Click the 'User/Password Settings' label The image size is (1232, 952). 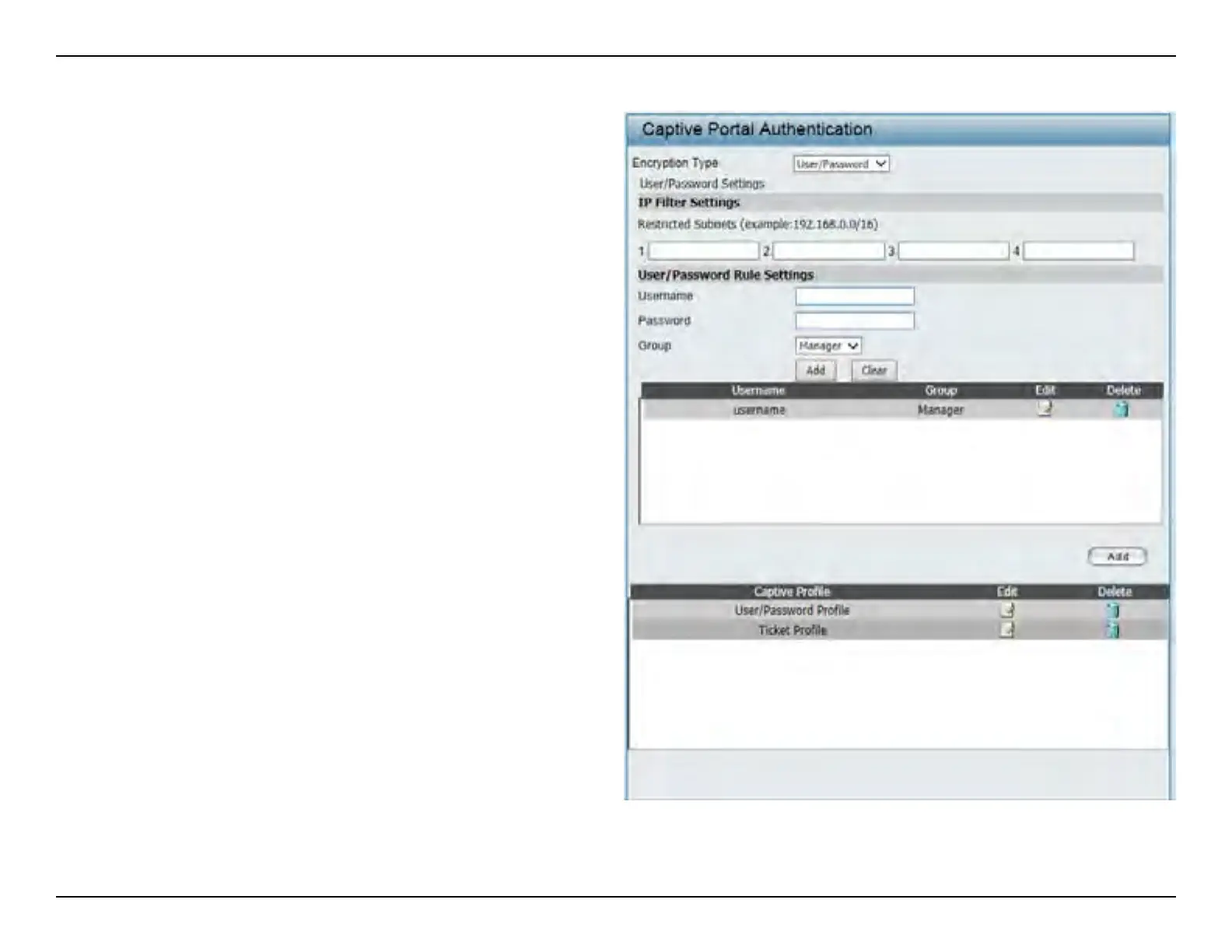pos(702,184)
